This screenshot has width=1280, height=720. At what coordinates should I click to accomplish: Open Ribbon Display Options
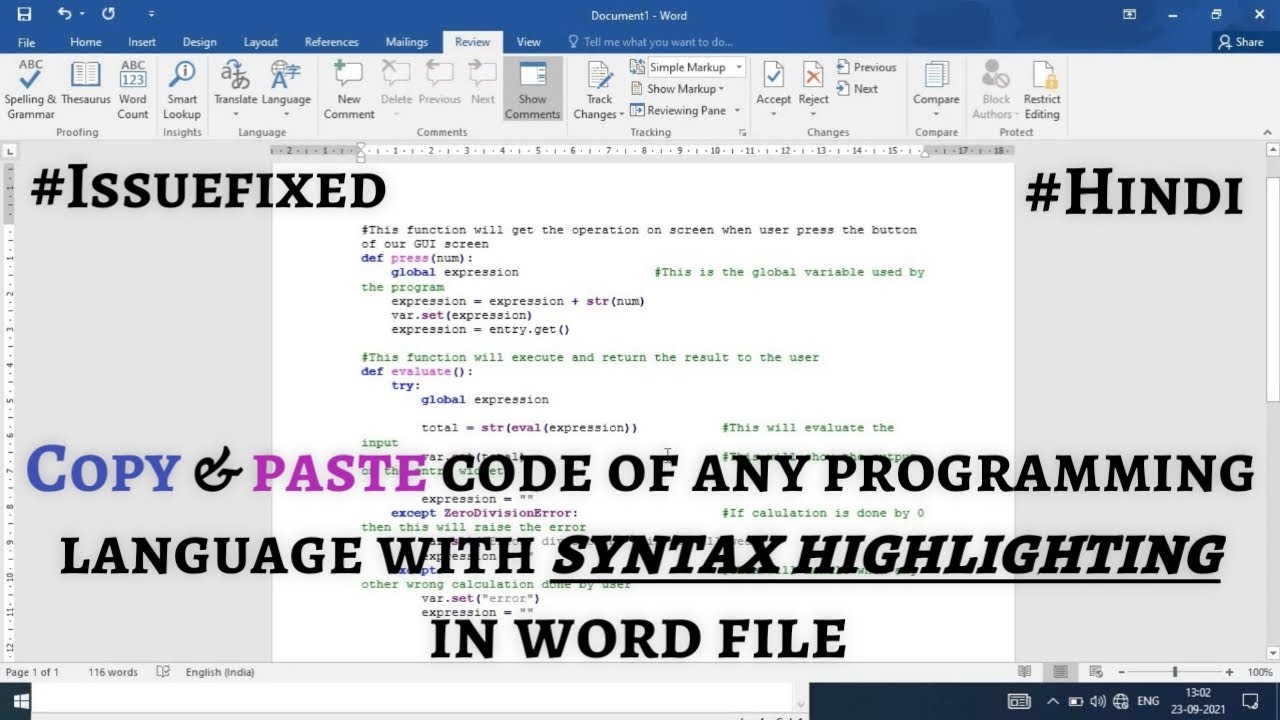(x=1129, y=14)
